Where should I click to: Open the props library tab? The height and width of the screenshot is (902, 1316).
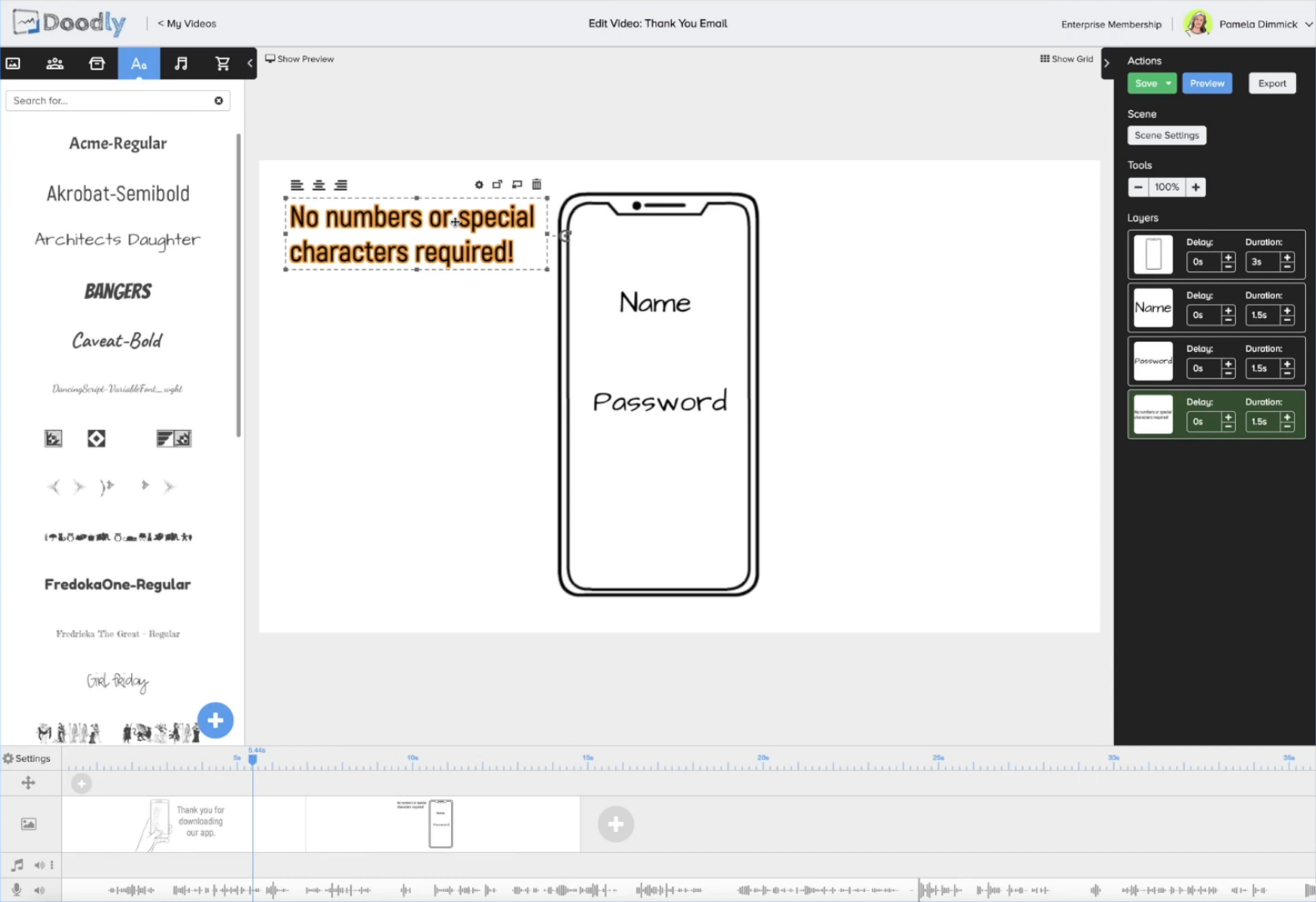[97, 63]
